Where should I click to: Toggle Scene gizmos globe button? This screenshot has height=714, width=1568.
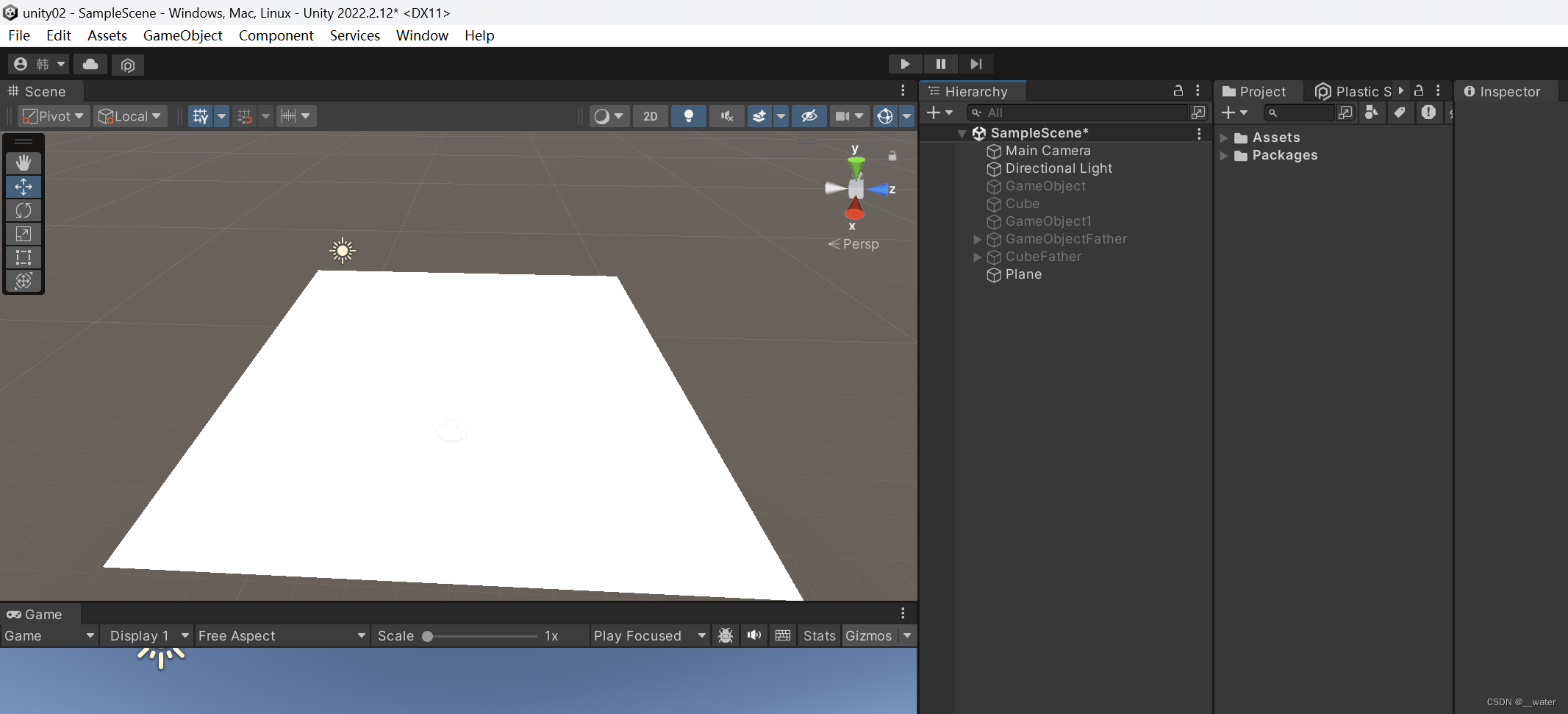[885, 116]
